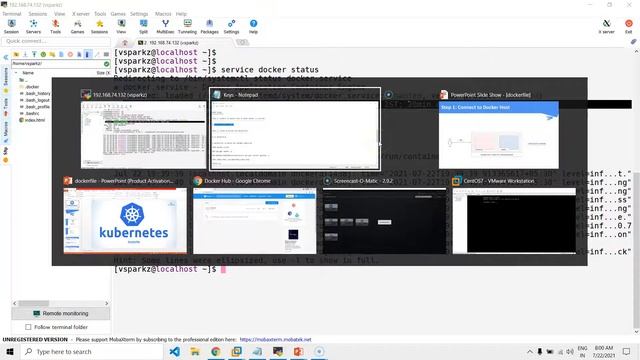Open the notification center icon
Image resolution: width=640 pixels, height=360 pixels.
click(x=627, y=351)
